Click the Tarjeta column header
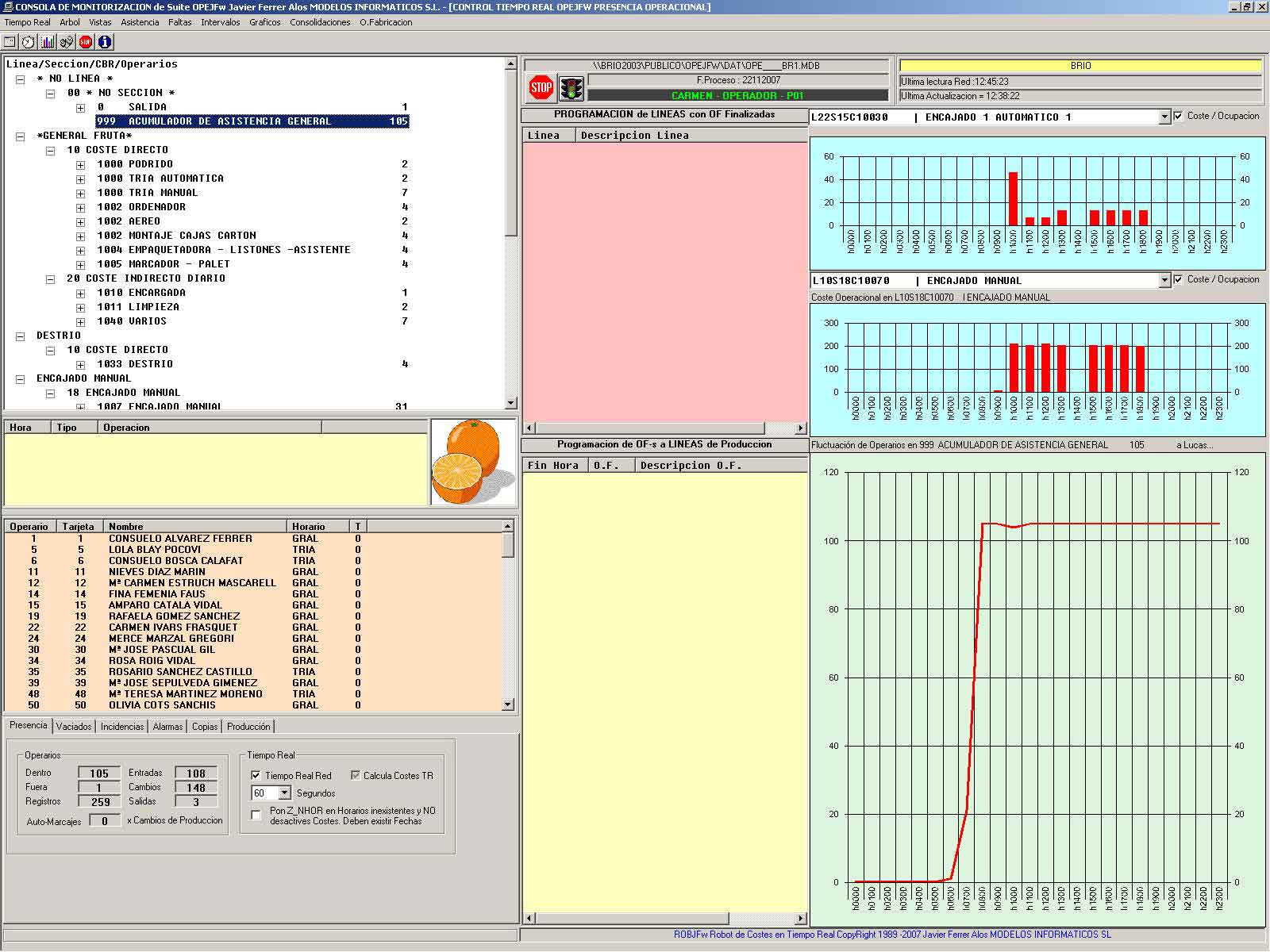 (x=79, y=527)
